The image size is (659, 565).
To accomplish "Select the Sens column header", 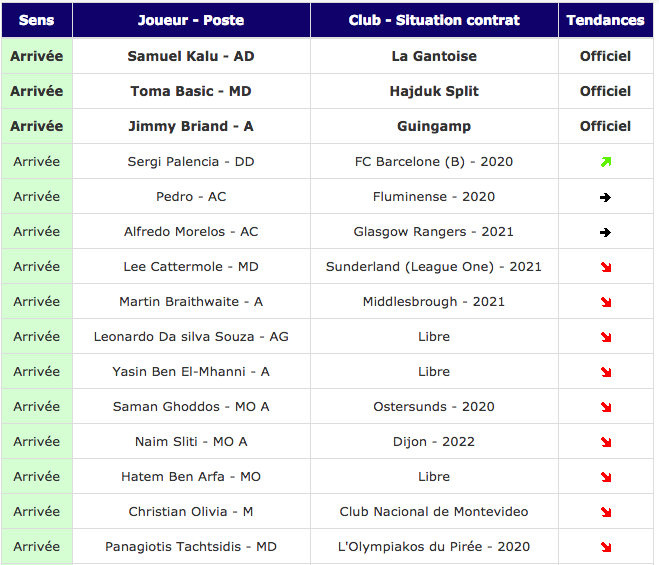I will [x=37, y=20].
